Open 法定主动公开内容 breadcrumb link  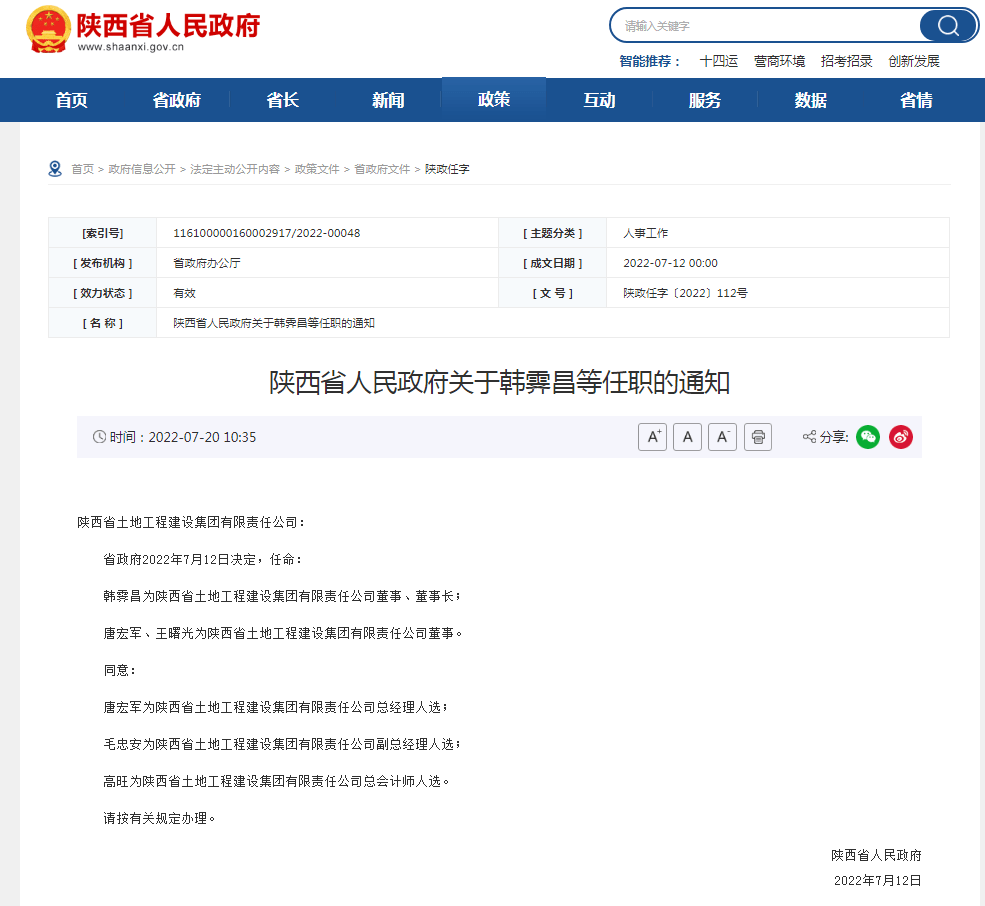pyautogui.click(x=235, y=169)
